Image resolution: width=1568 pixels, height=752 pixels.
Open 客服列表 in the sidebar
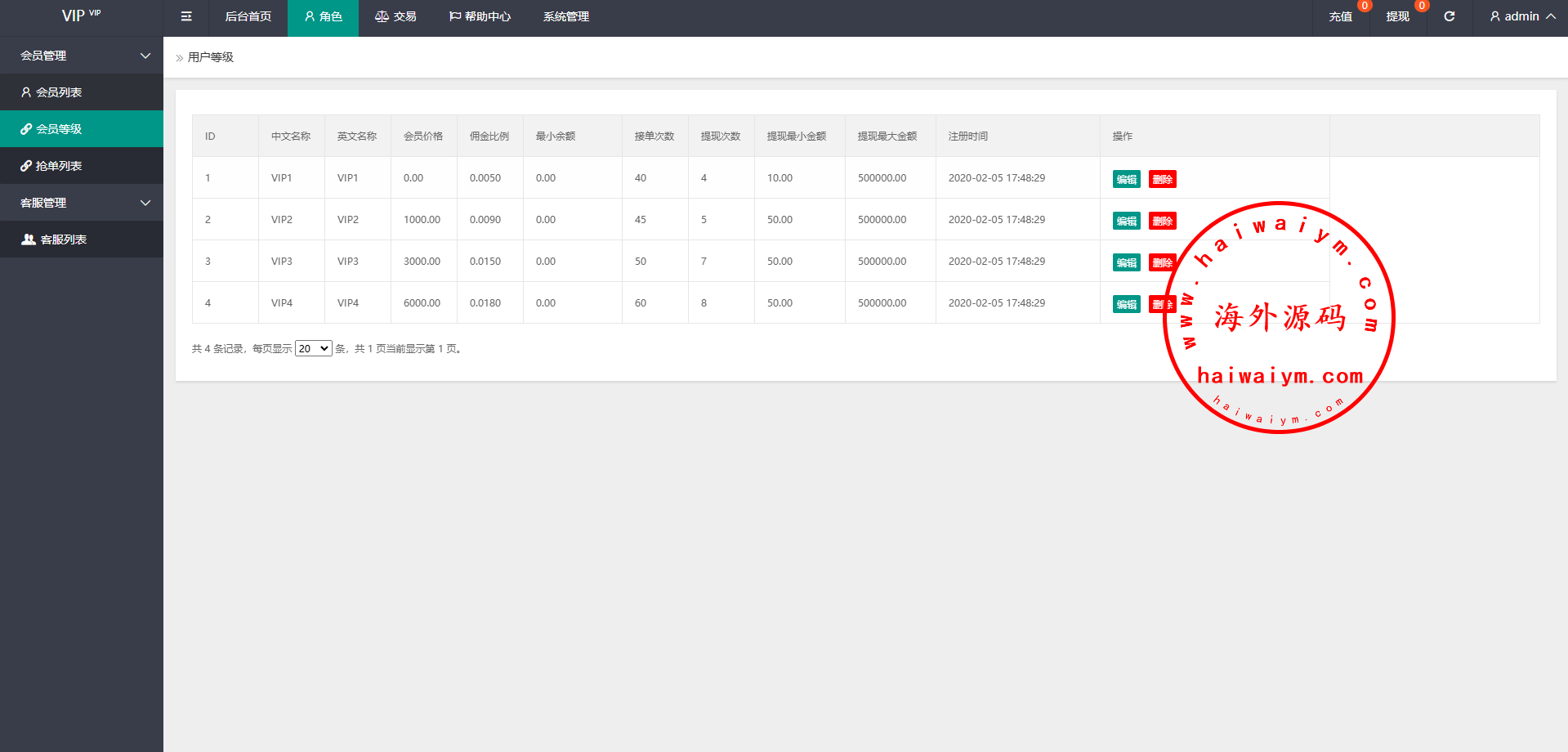pos(63,239)
